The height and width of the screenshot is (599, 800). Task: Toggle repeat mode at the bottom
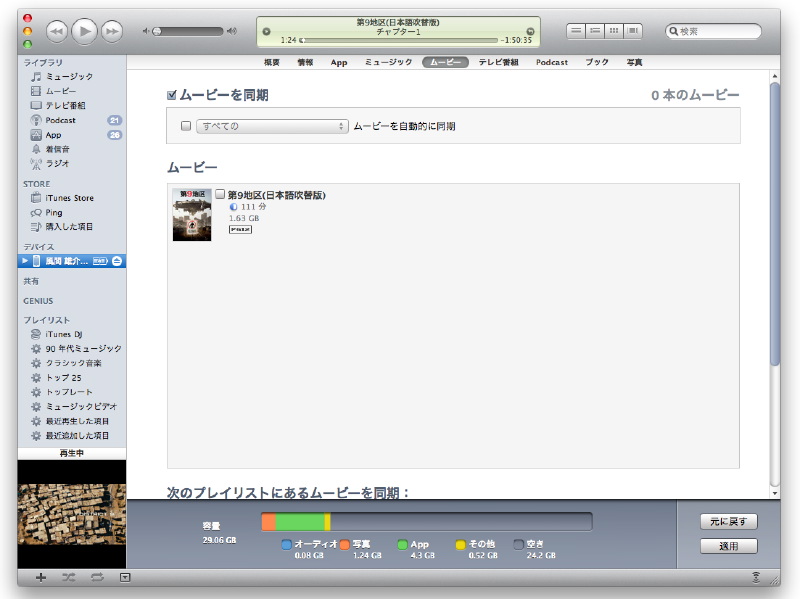[x=97, y=578]
